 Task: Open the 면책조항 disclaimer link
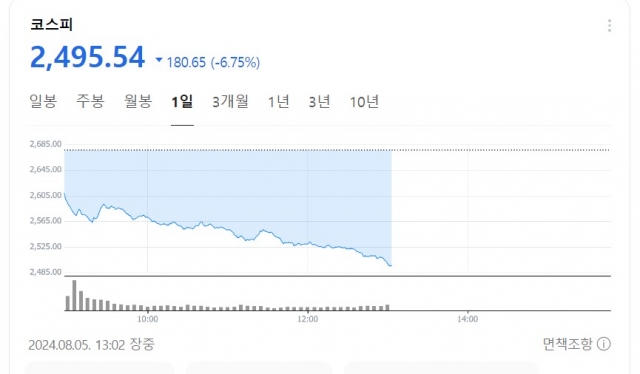coord(567,344)
